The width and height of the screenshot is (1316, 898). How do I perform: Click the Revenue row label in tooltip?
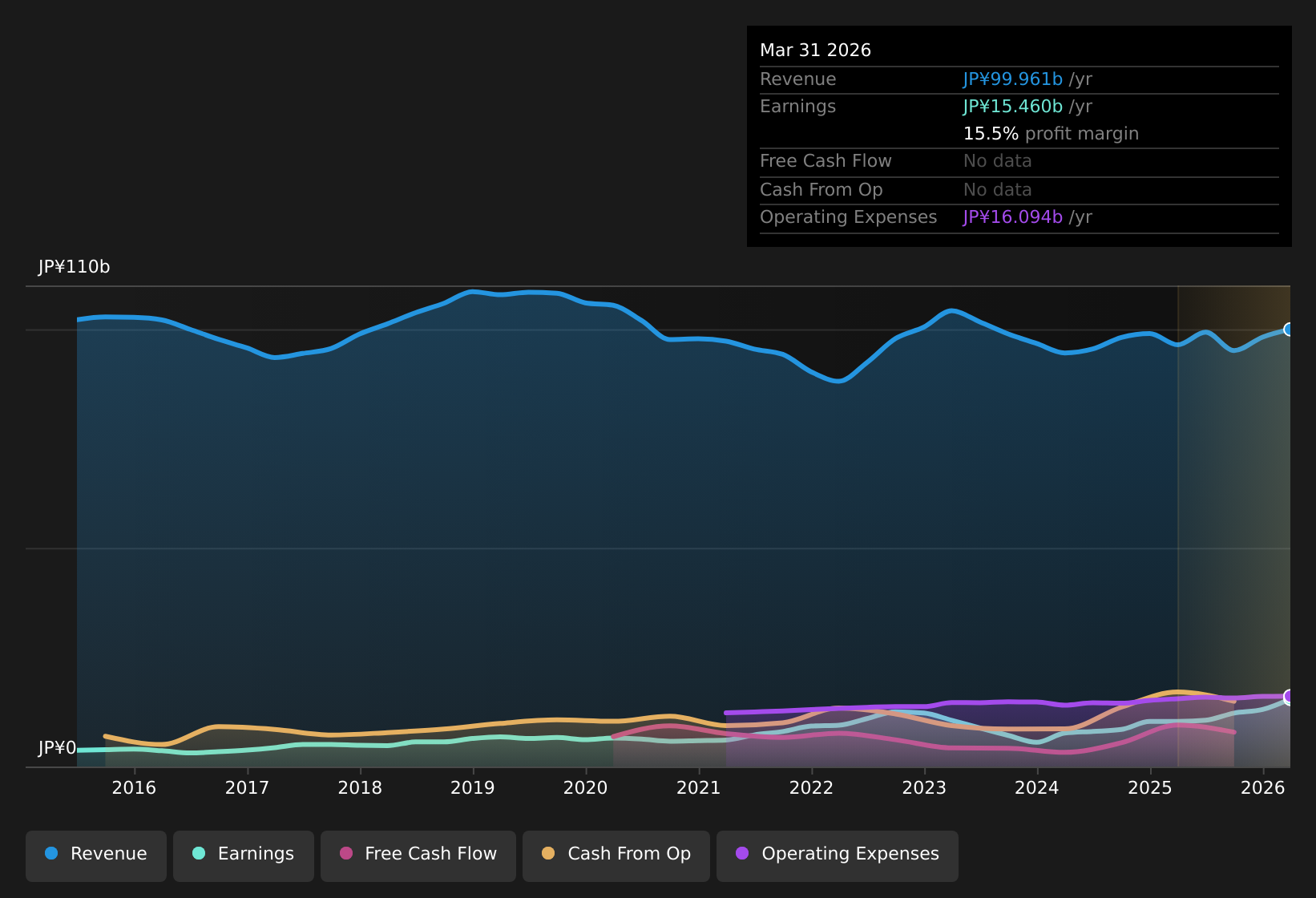797,79
